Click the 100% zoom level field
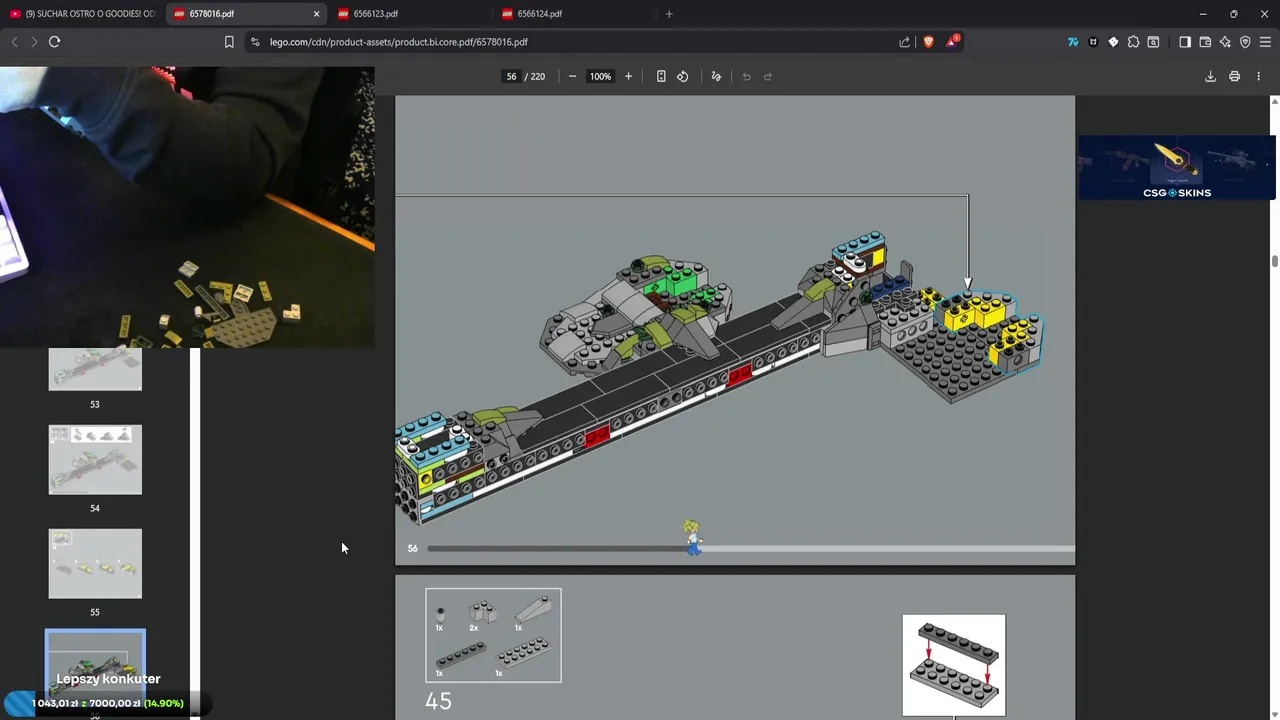The width and height of the screenshot is (1280, 720). (600, 76)
